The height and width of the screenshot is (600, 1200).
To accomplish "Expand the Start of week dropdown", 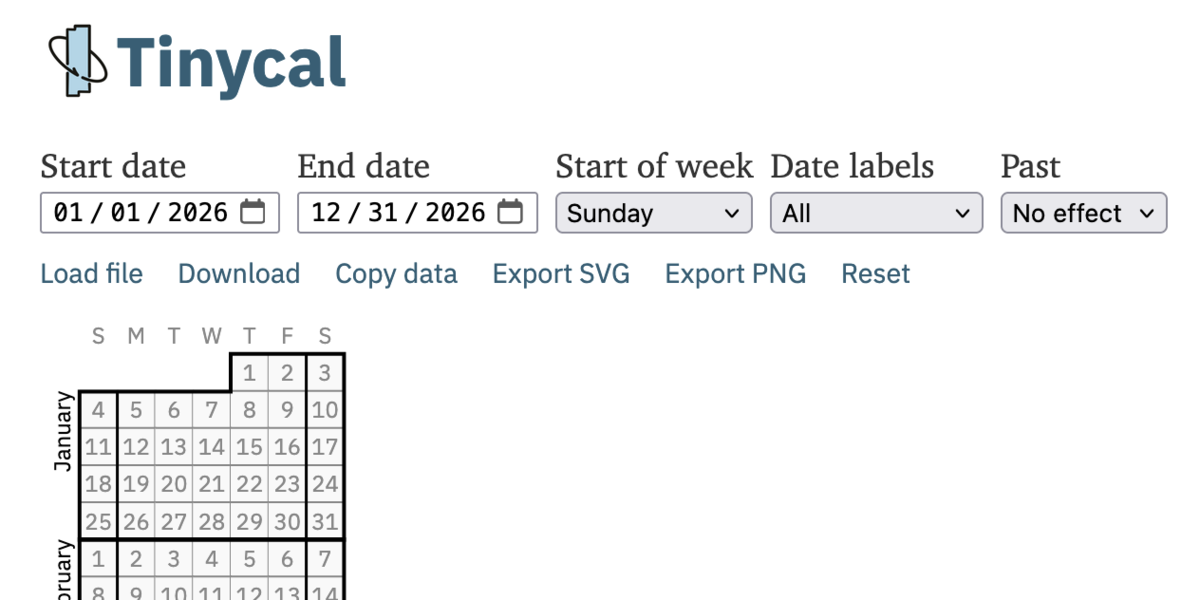I will (x=653, y=213).
